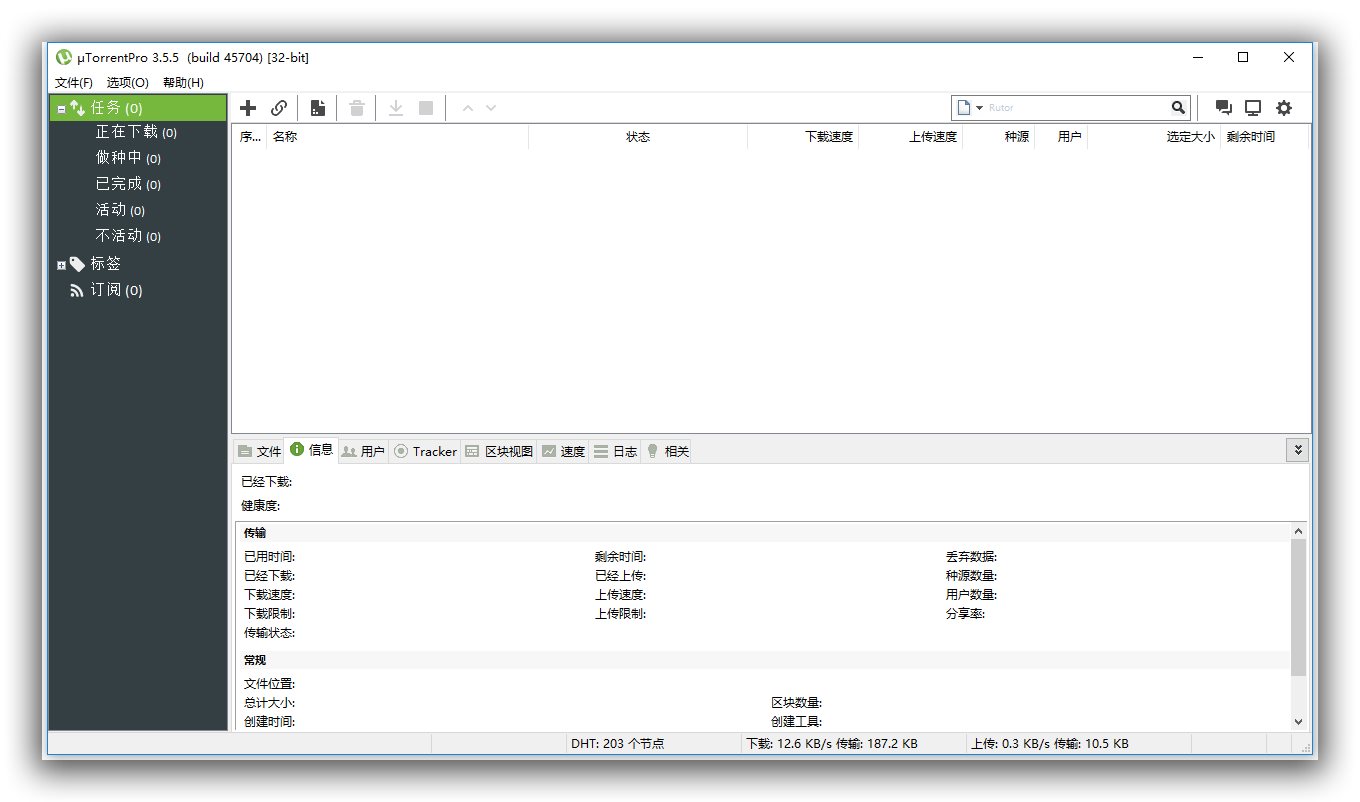This screenshot has height=802, width=1360.
Task: Open the search engine dropdown arrow
Action: pos(980,107)
